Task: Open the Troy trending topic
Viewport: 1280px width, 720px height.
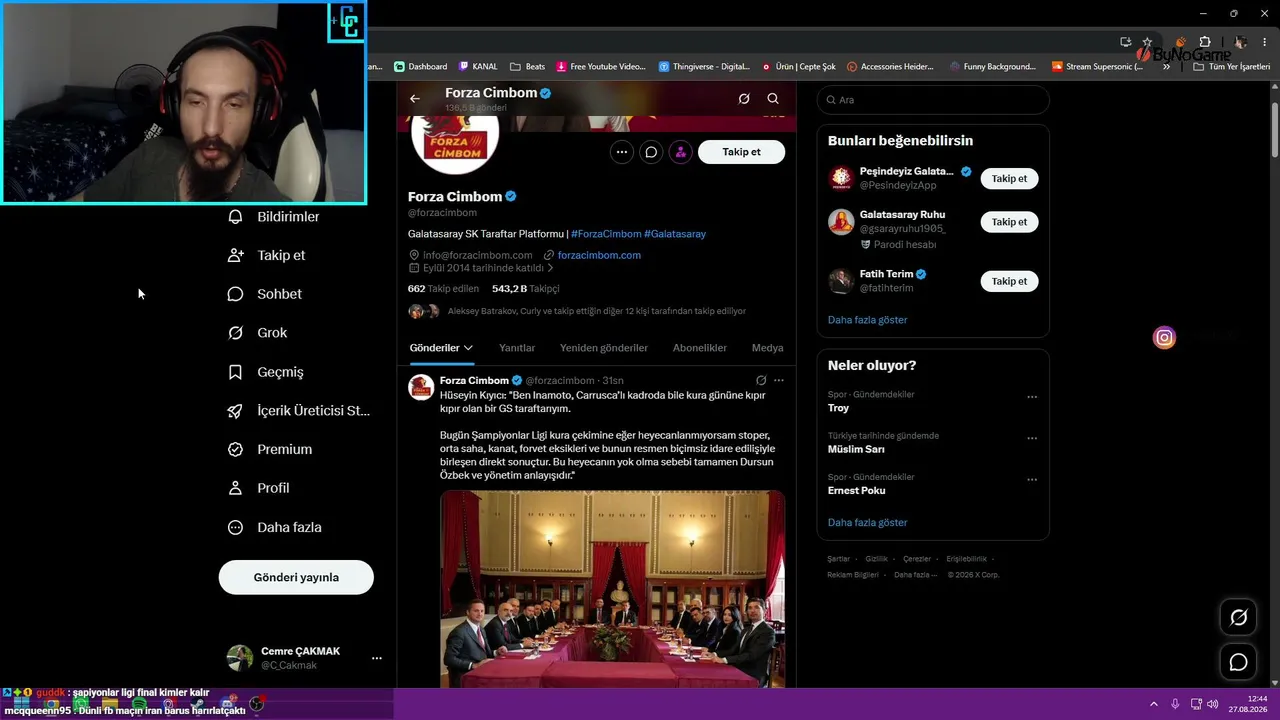Action: point(838,408)
